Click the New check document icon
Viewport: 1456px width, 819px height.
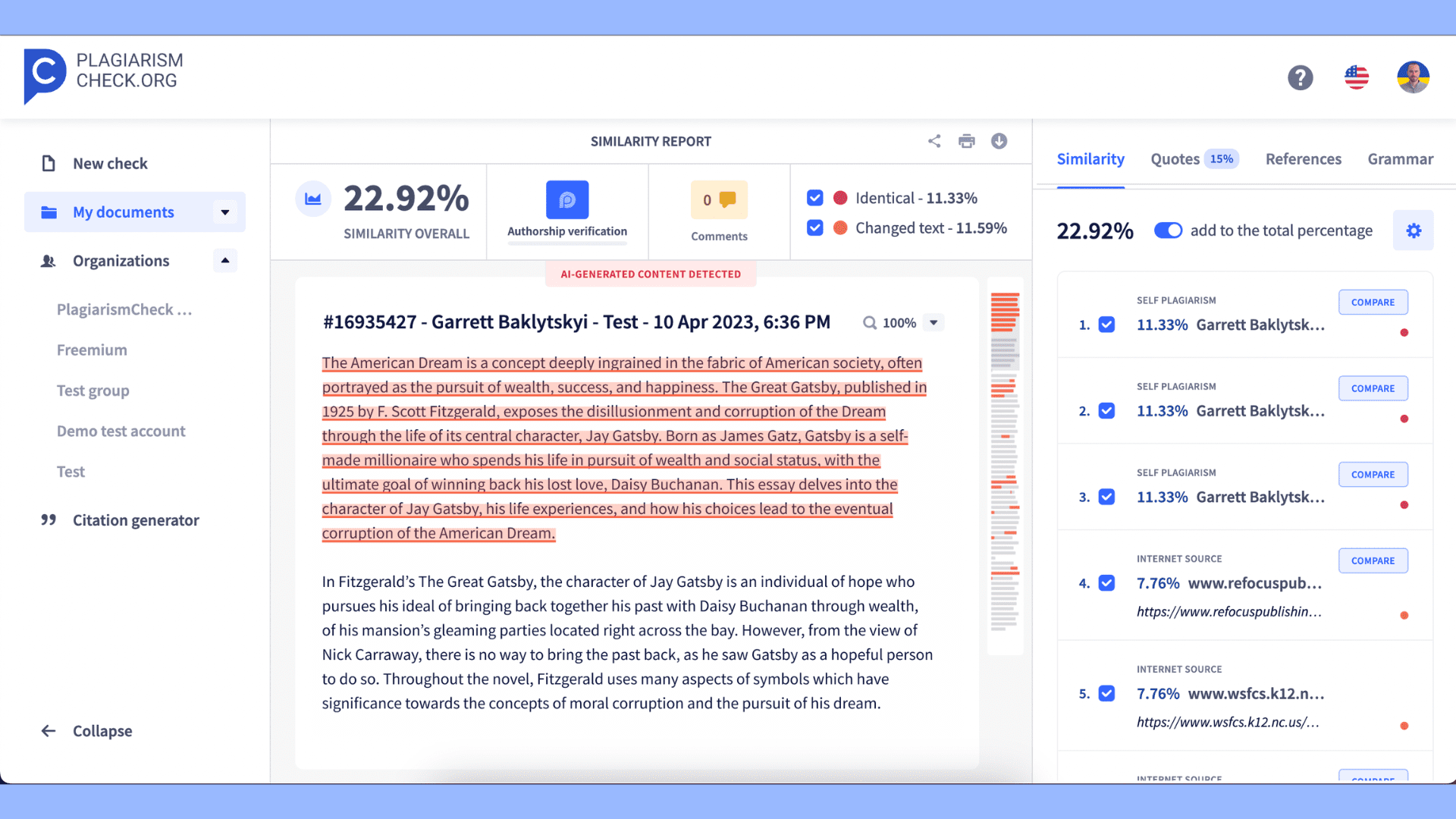[47, 163]
